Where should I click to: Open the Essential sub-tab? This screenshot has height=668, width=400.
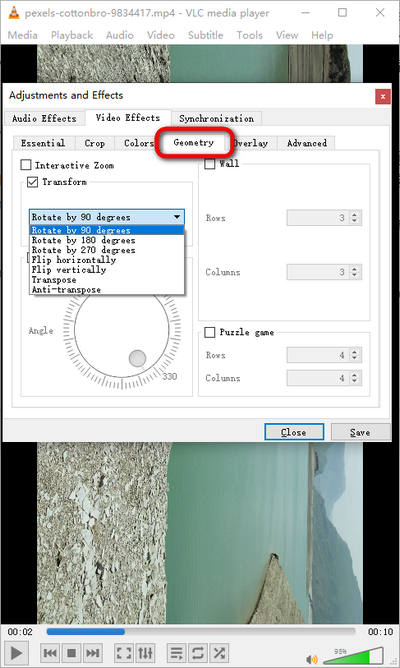click(43, 143)
